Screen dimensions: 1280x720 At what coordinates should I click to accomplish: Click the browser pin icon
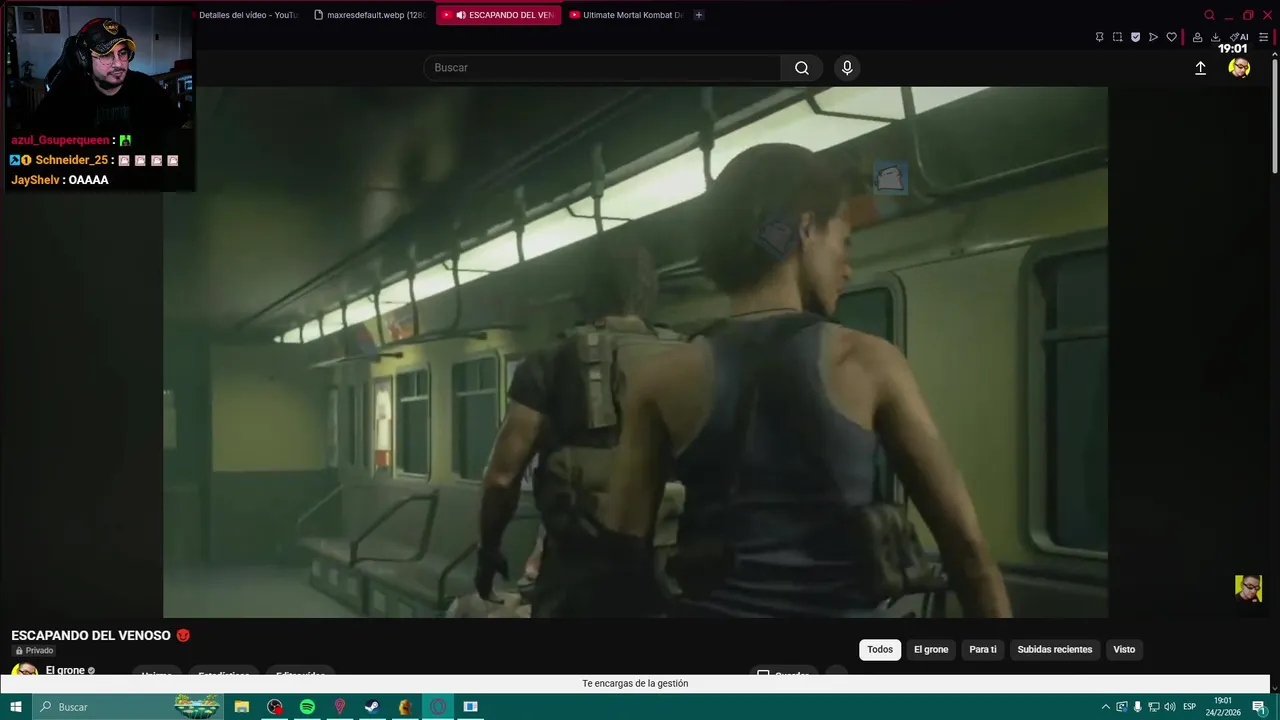tap(1099, 37)
